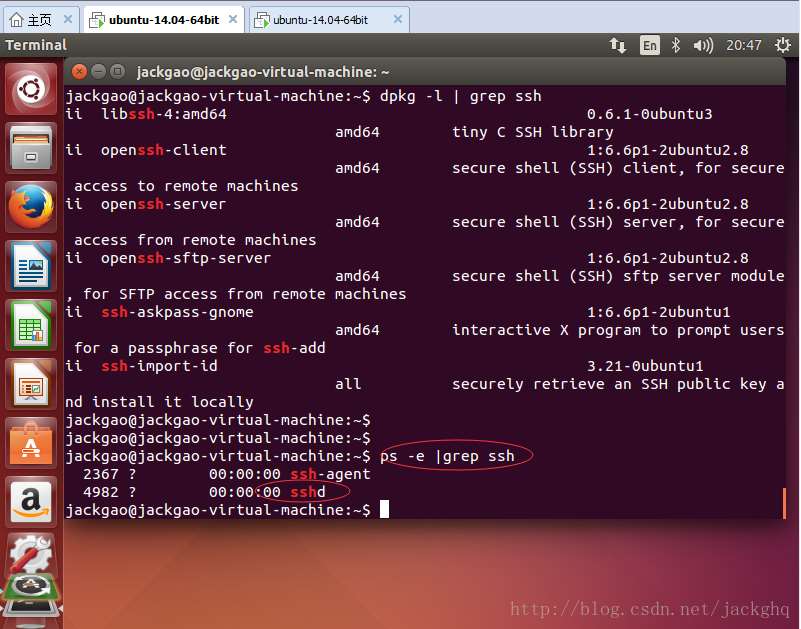The width and height of the screenshot is (801, 629).
Task: Maximize the terminal window
Action: click(118, 72)
